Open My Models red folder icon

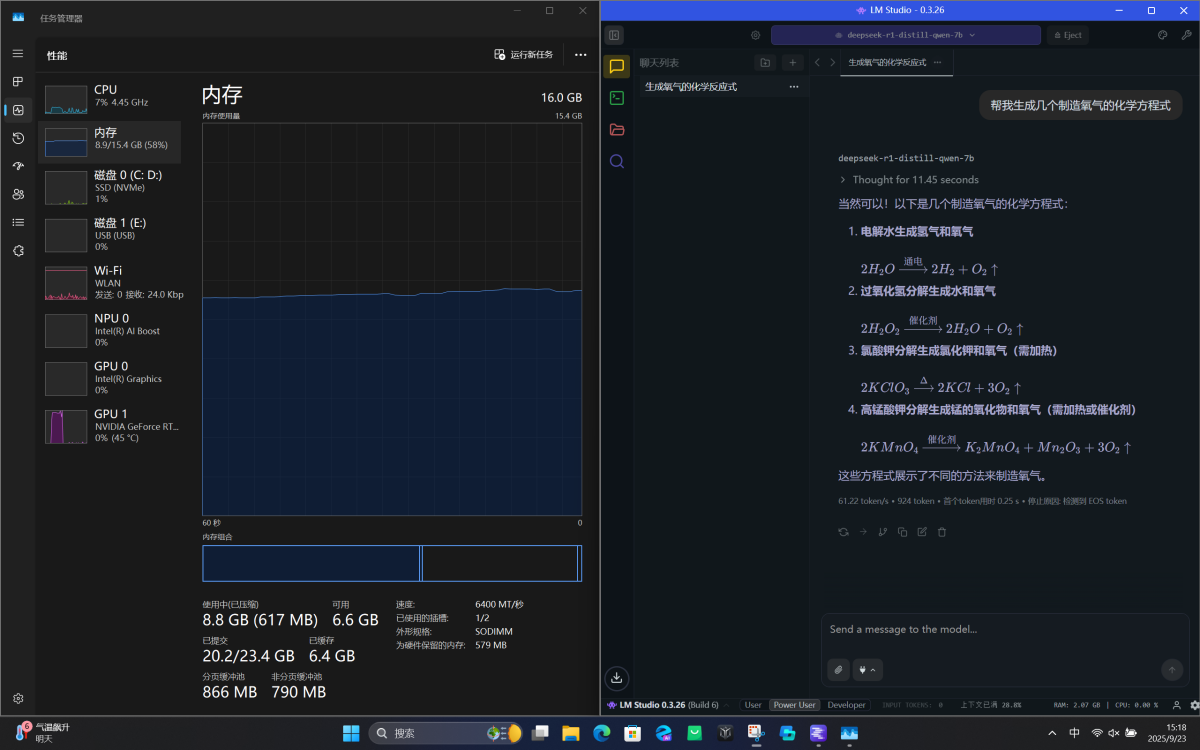tap(617, 130)
